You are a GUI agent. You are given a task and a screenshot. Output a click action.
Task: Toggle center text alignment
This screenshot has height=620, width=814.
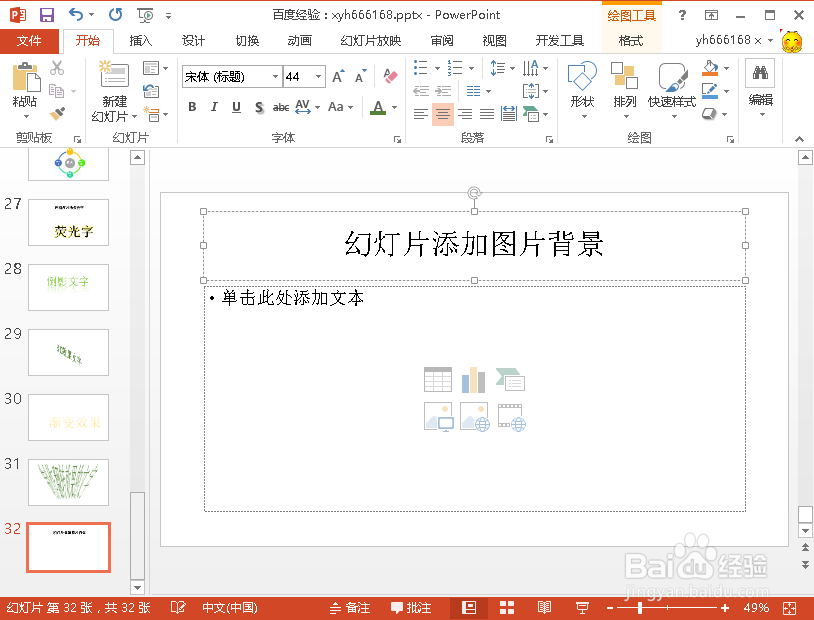(442, 114)
